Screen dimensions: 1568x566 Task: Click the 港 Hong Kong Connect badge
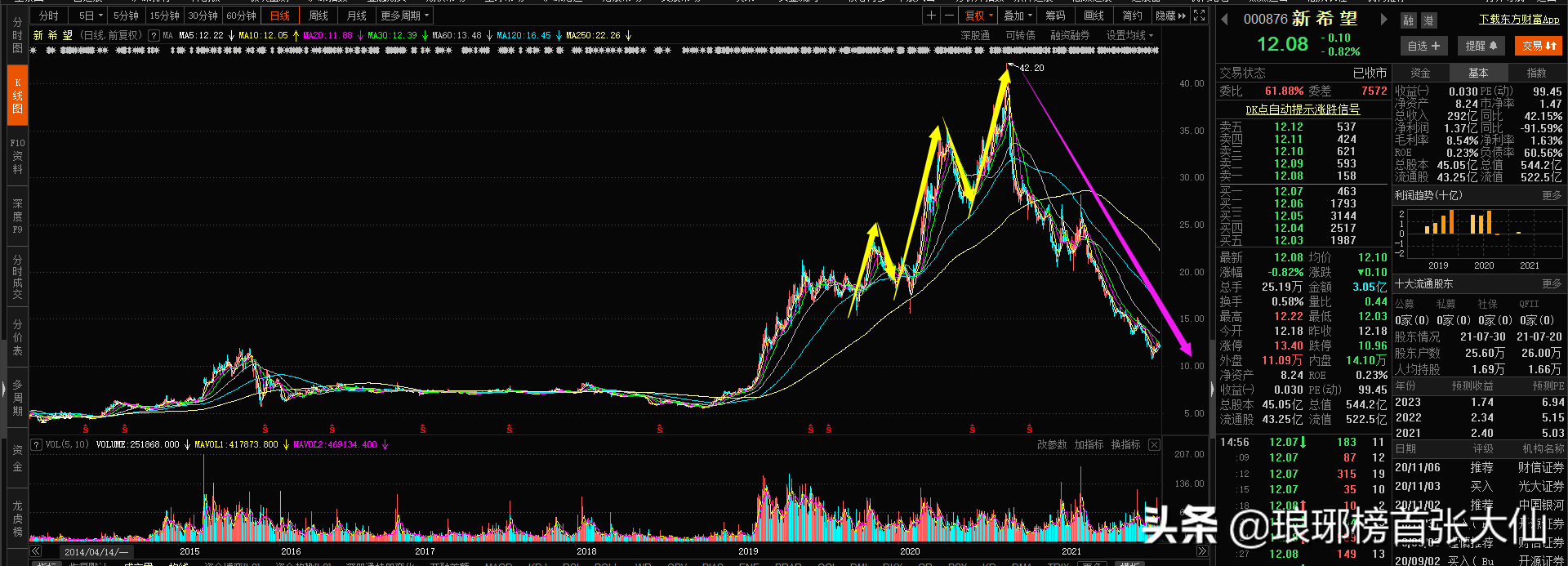(x=1428, y=20)
